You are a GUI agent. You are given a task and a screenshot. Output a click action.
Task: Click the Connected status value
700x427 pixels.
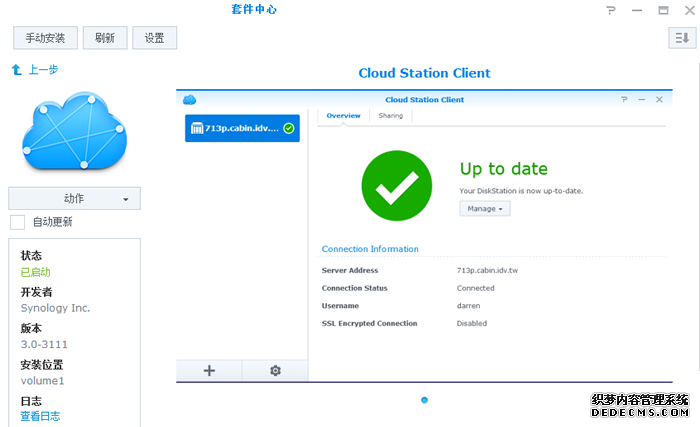pyautogui.click(x=475, y=288)
